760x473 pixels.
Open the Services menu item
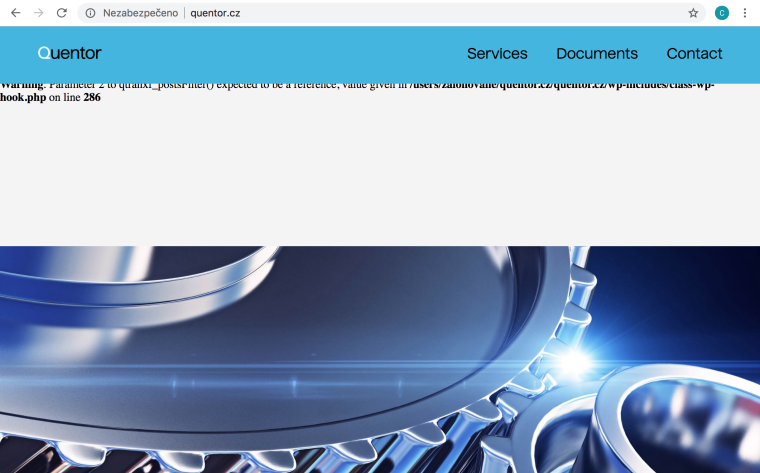(x=497, y=54)
